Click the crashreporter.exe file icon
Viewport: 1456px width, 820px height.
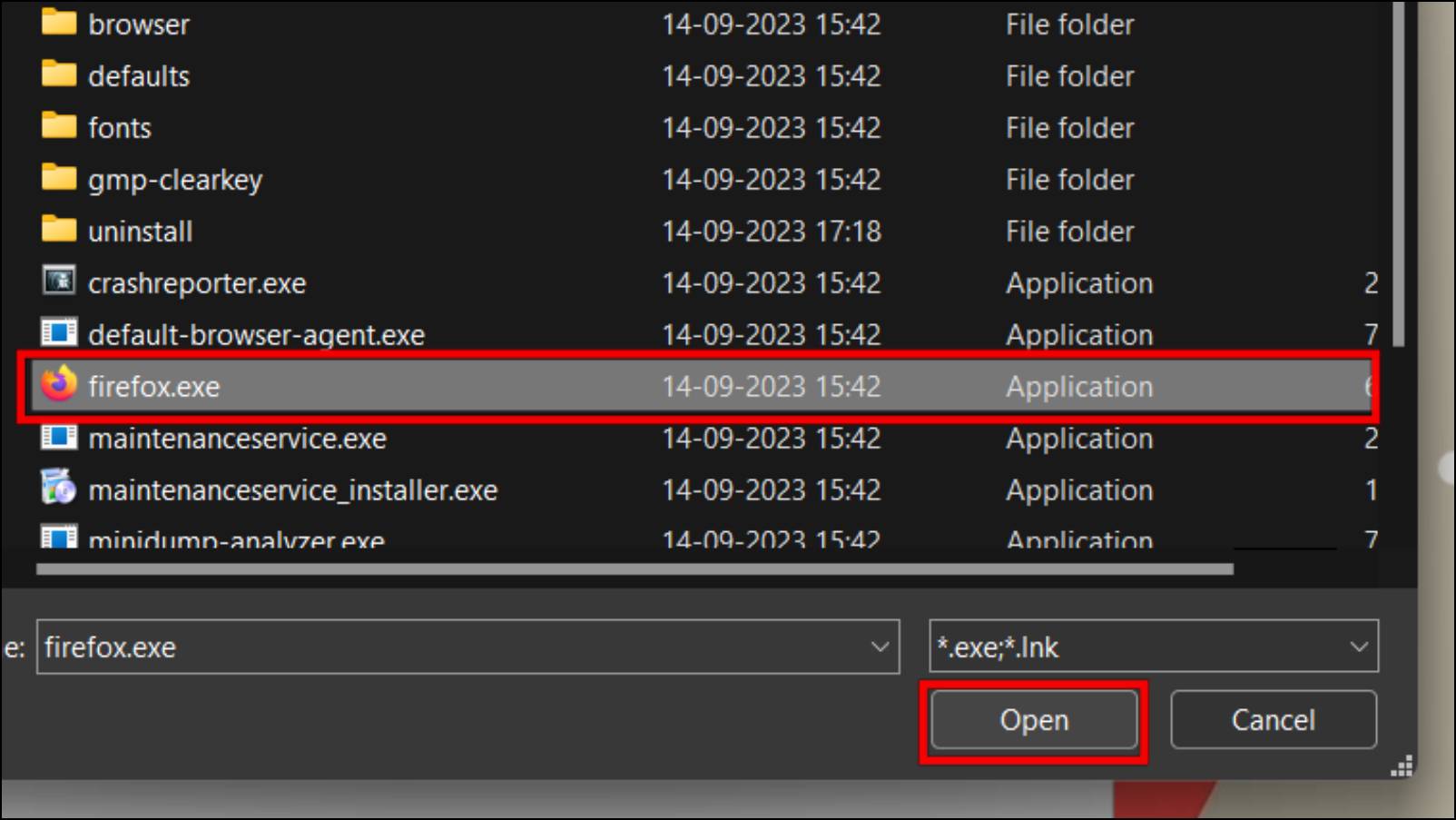click(x=59, y=281)
